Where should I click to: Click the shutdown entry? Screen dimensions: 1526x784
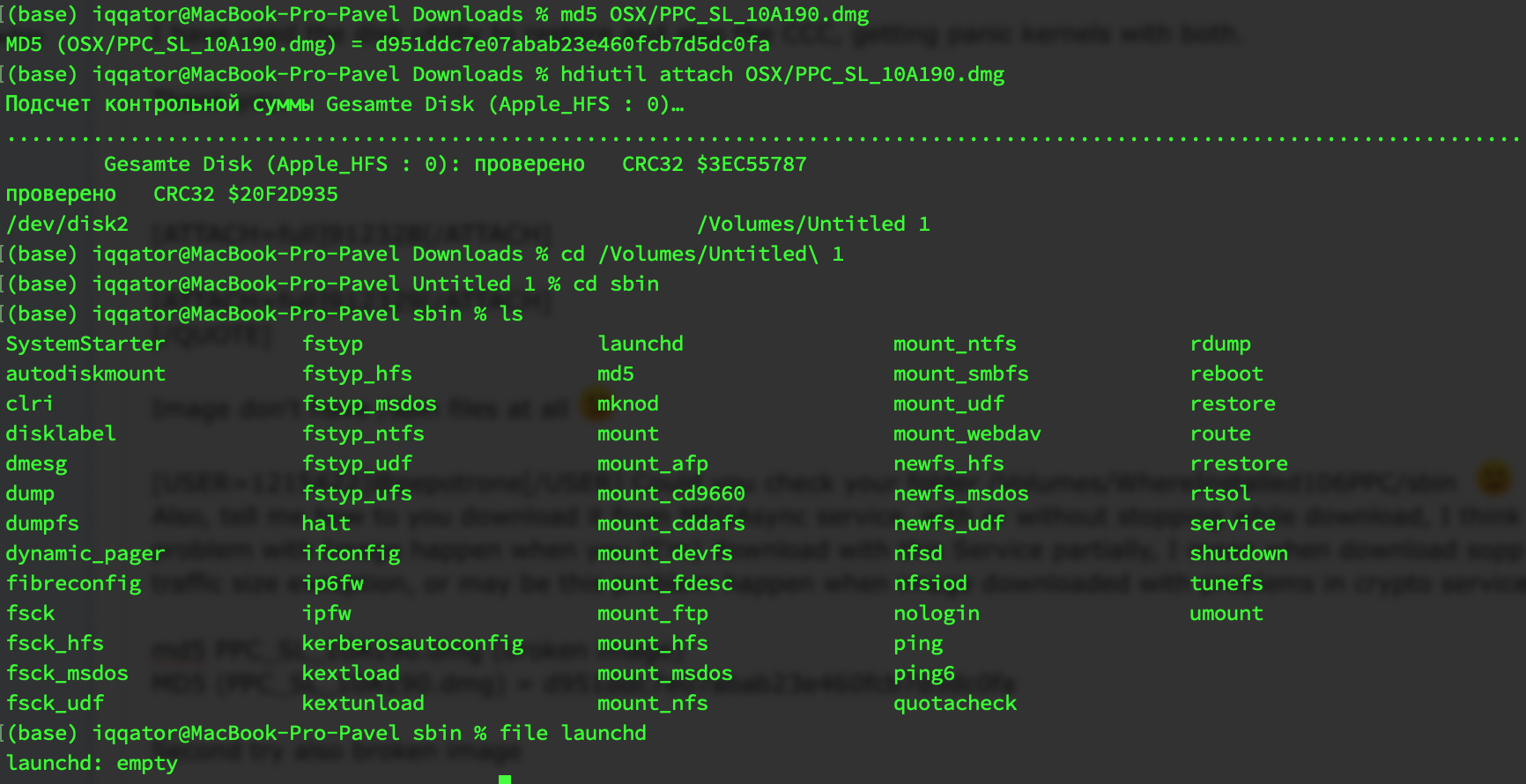1238,553
